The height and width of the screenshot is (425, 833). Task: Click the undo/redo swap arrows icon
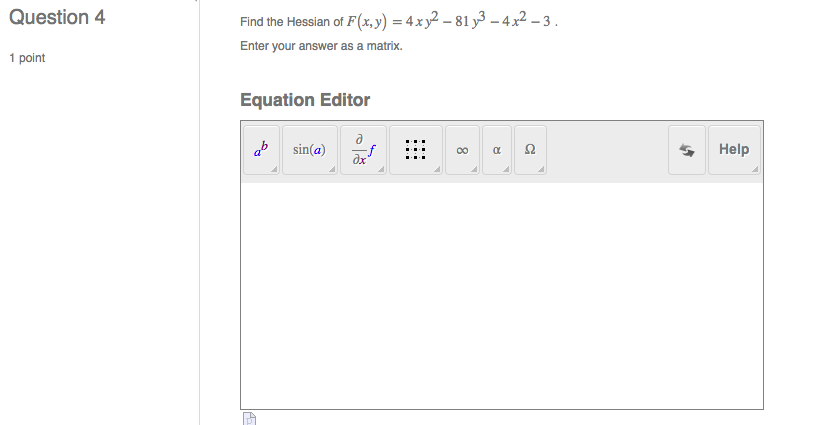686,150
